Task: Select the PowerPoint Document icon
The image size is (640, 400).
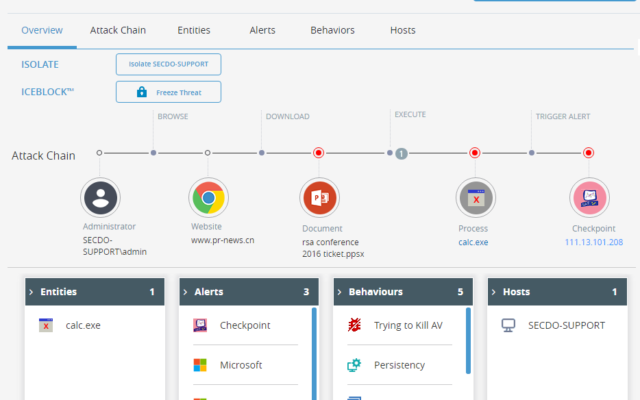Action: click(x=320, y=198)
